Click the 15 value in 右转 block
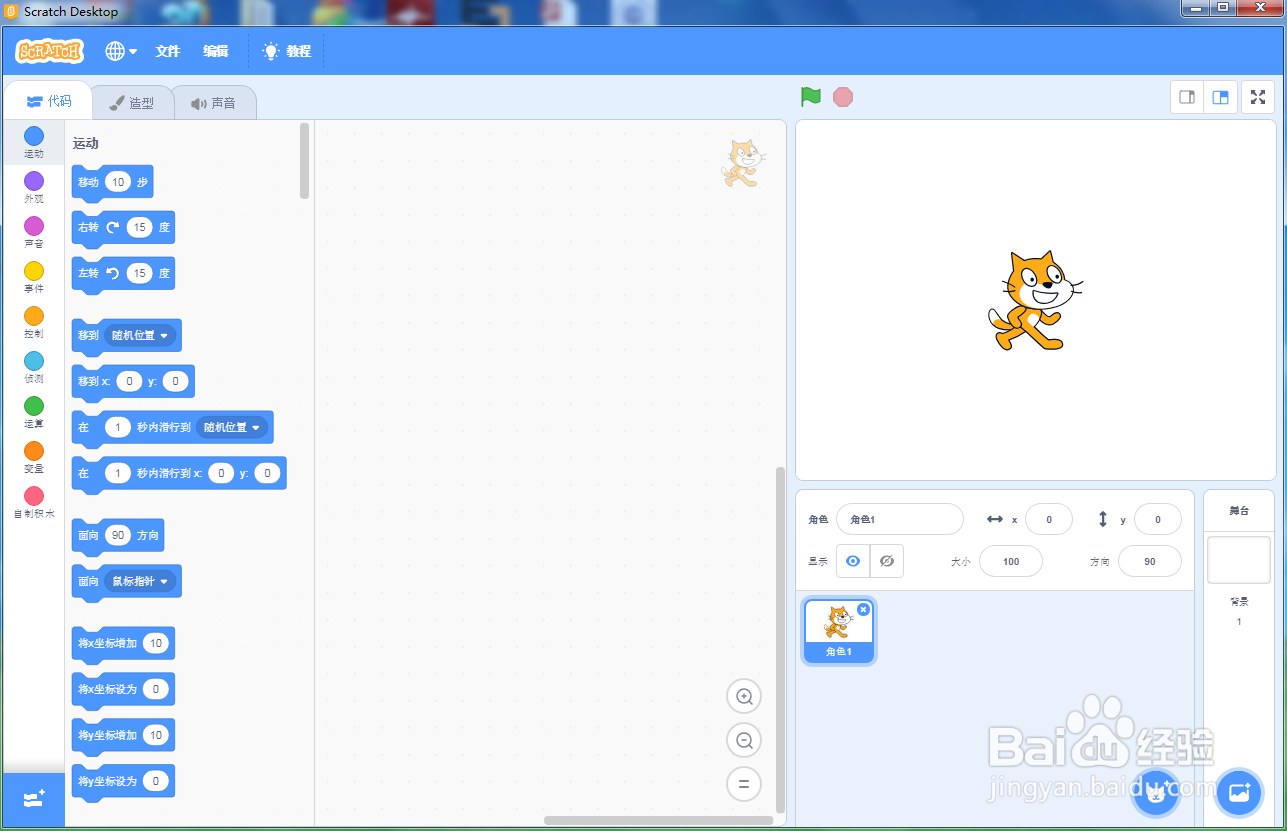The width and height of the screenshot is (1287, 831). (140, 227)
